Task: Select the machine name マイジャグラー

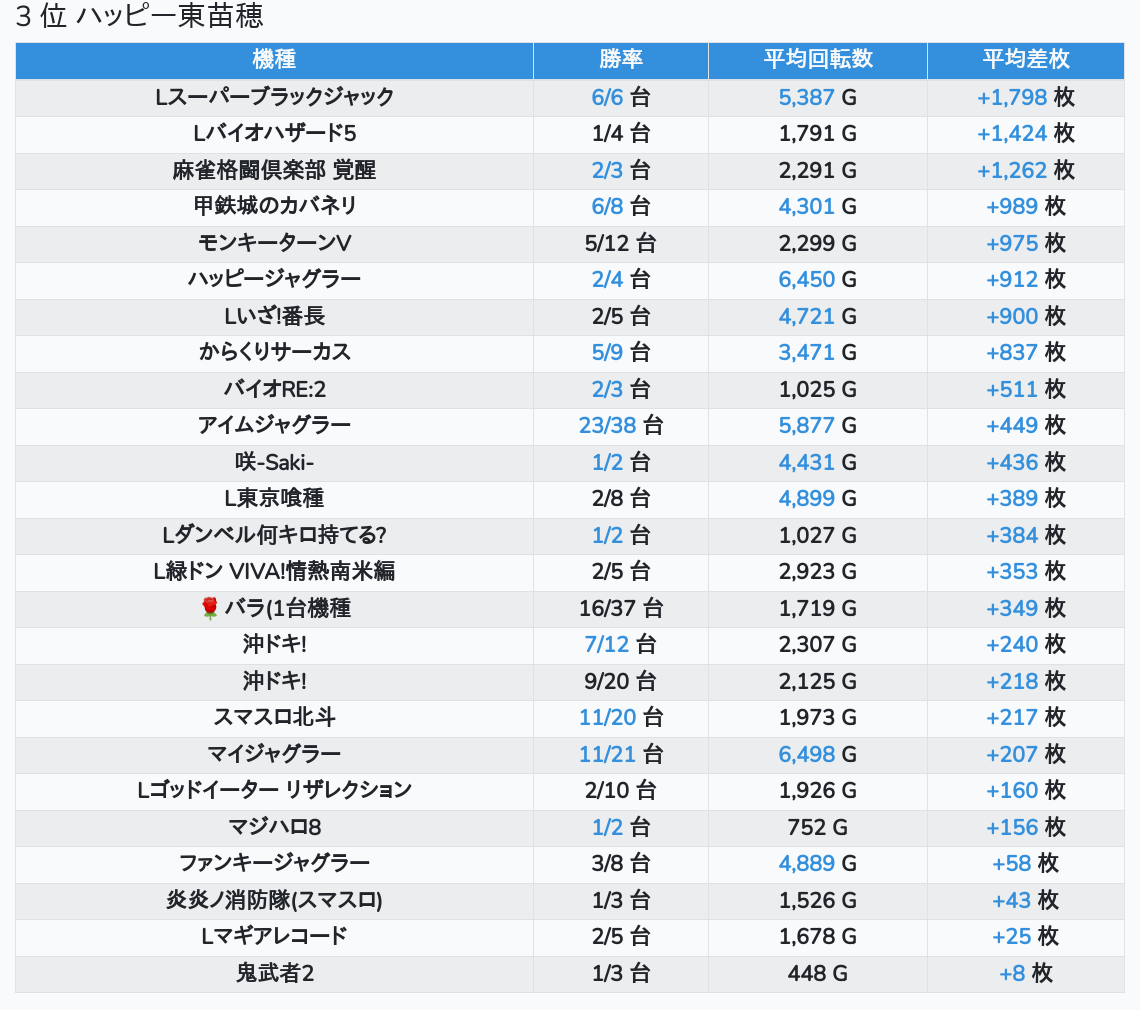Action: (274, 754)
